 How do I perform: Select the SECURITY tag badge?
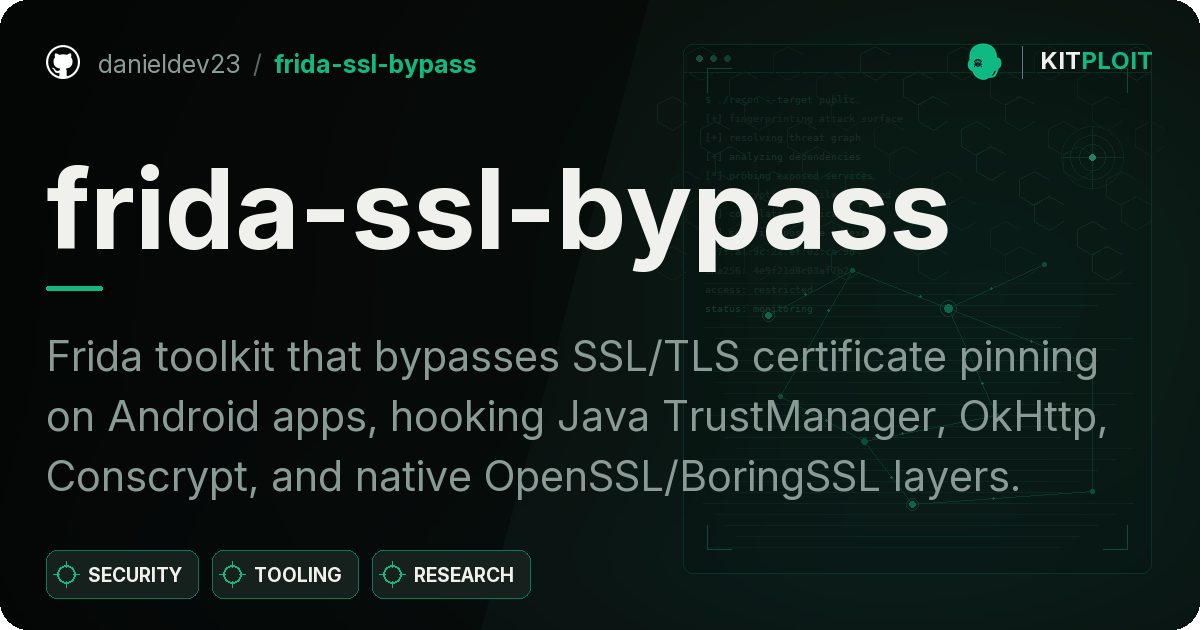122,575
